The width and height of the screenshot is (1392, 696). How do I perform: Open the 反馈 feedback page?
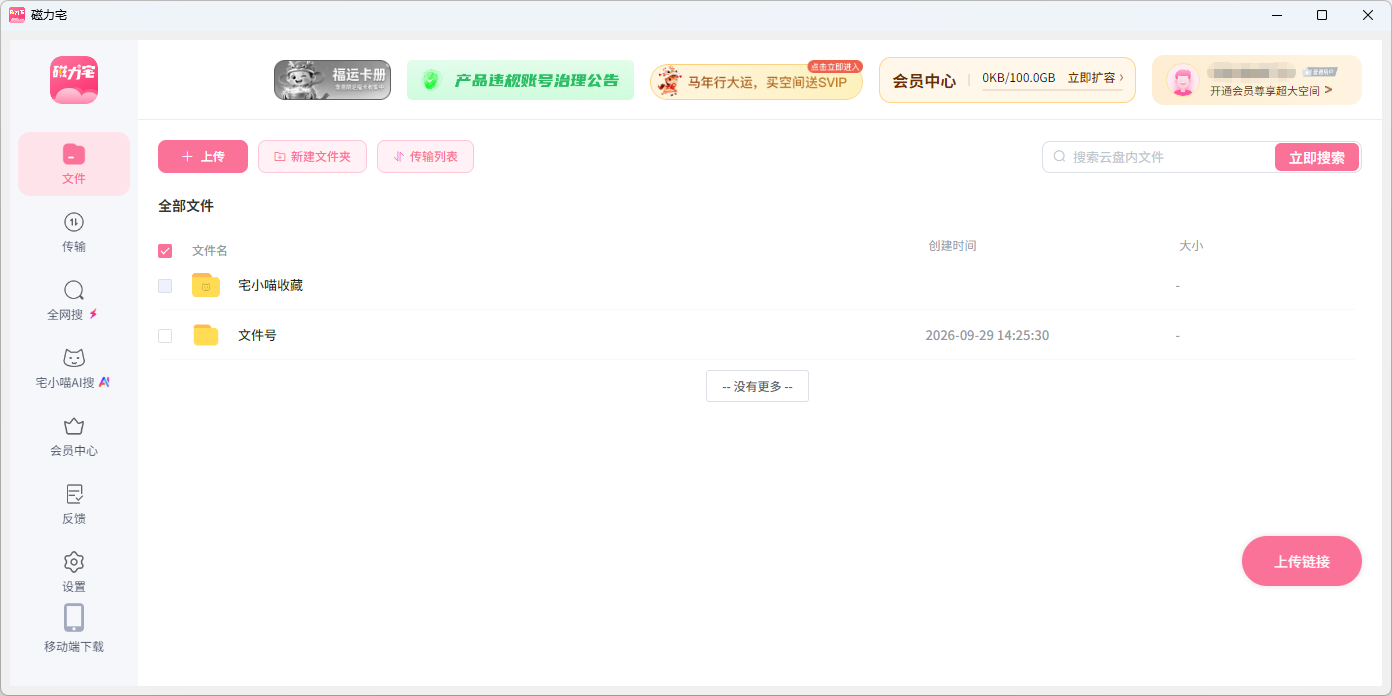[74, 504]
